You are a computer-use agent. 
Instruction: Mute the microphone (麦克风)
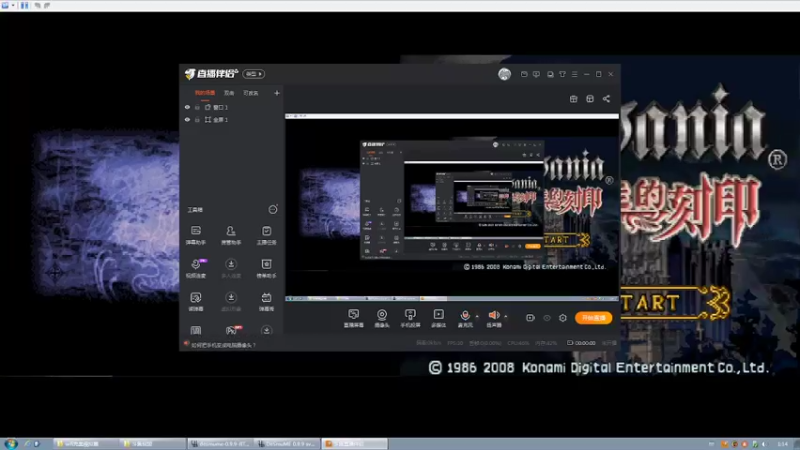pos(465,318)
